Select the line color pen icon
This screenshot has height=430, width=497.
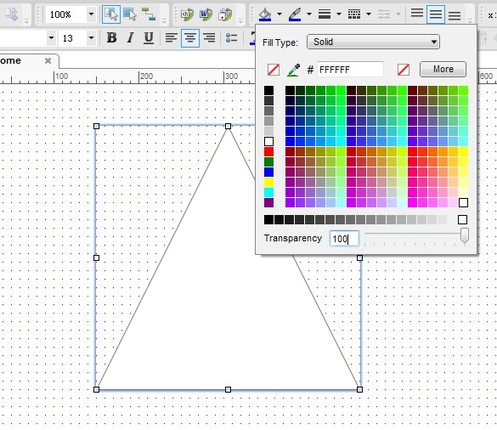295,14
